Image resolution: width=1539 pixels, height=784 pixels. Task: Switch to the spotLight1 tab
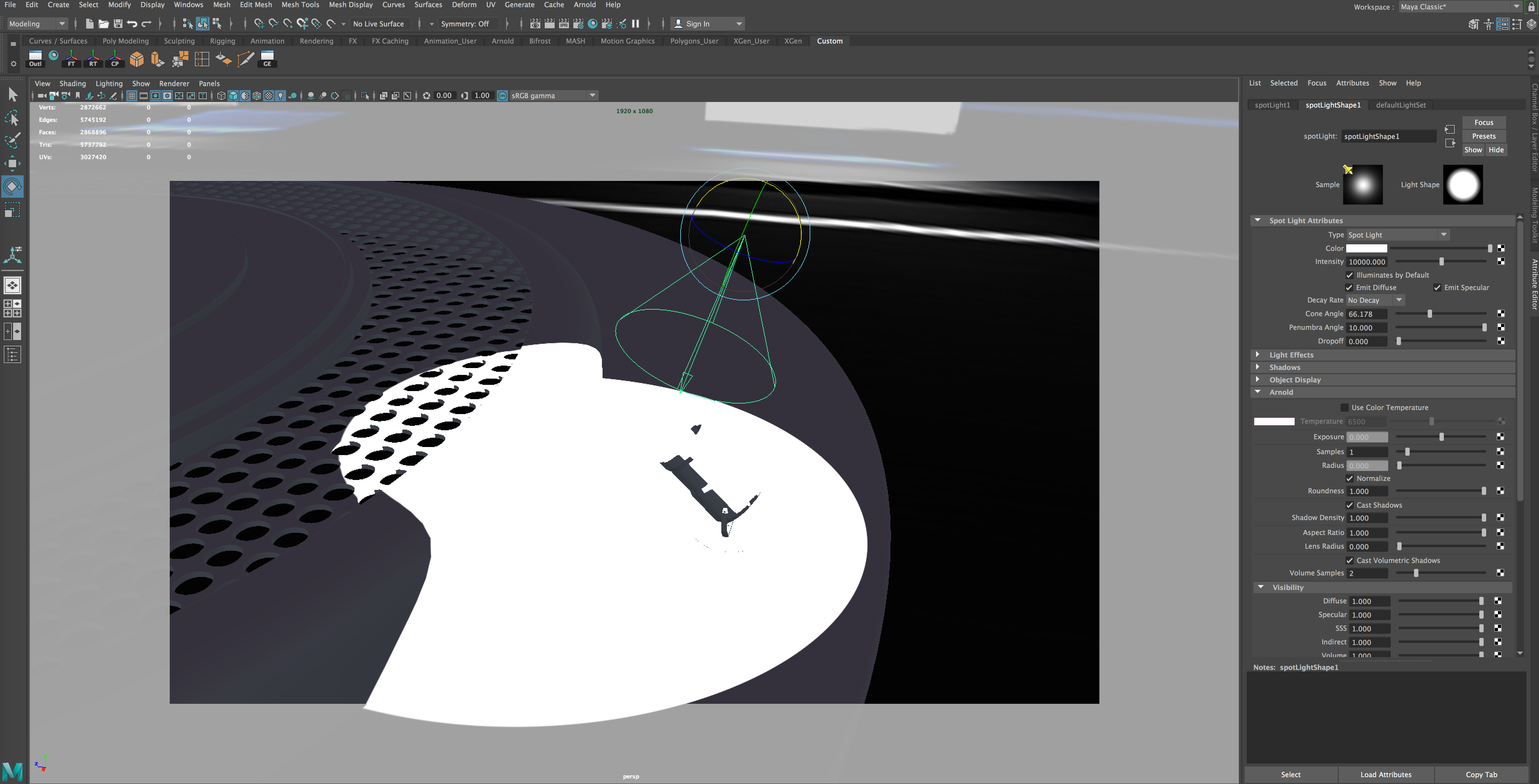click(1272, 105)
